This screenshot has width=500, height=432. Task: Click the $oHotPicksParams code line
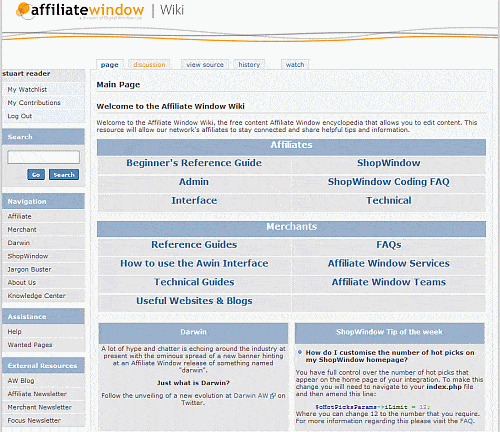coord(372,407)
